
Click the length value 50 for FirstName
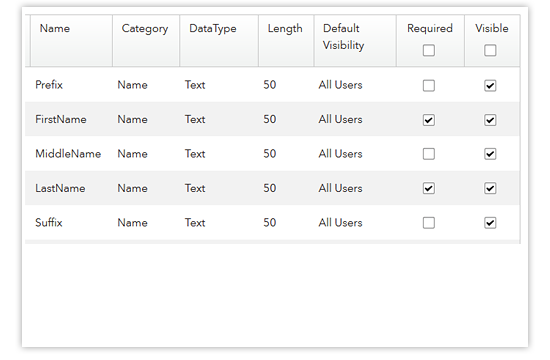pyautogui.click(x=270, y=119)
